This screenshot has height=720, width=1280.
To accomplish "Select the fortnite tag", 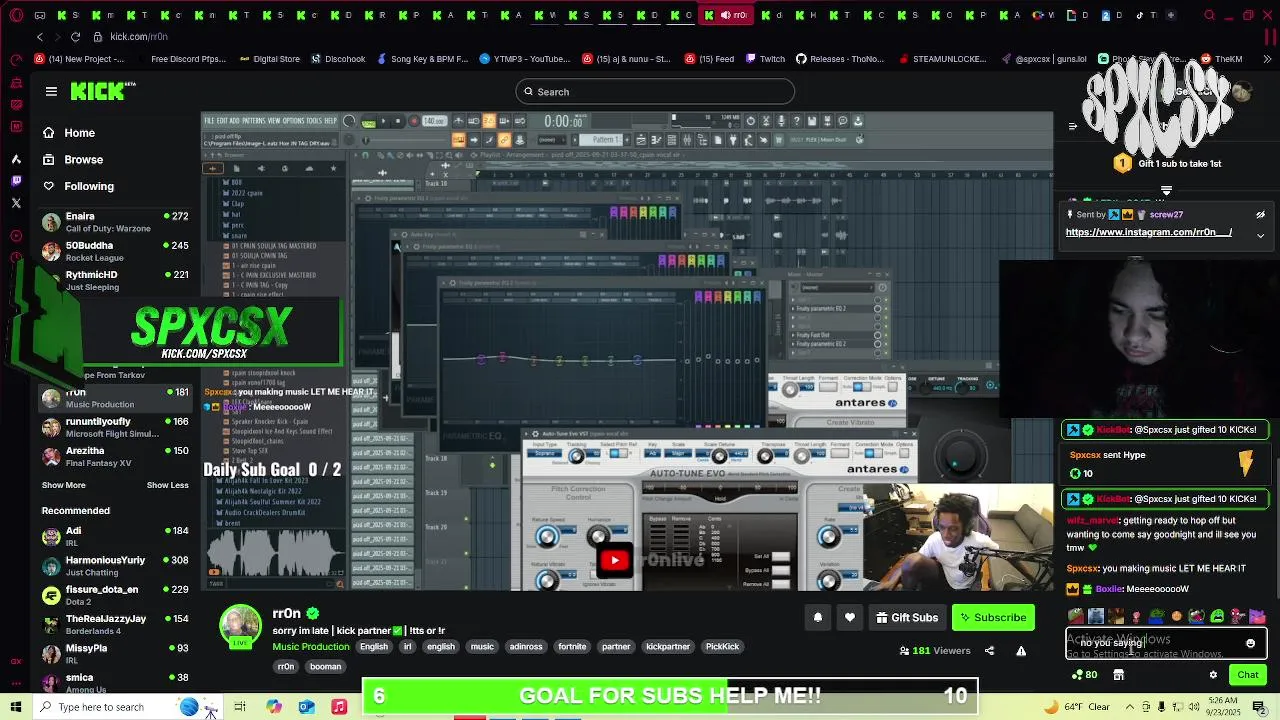I will 572,647.
